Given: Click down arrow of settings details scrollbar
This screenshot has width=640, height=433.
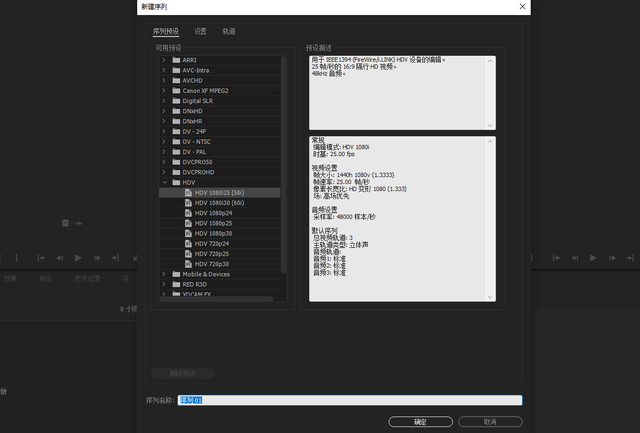Looking at the screenshot, I should [x=490, y=297].
